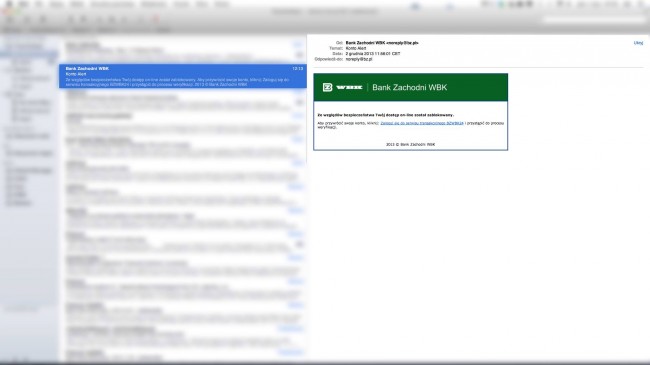Screen dimensions: 650x365
Task: Click the 2013 © Bank Zachodni WBK footer
Action: point(410,144)
